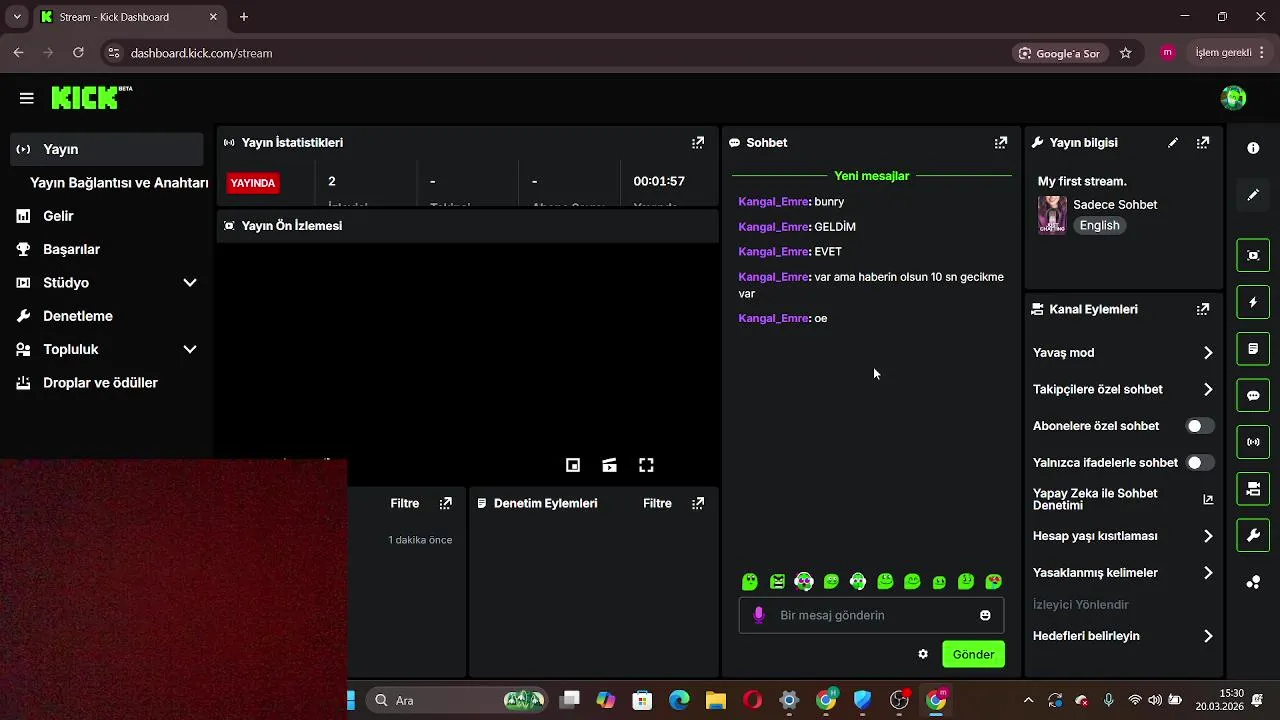
Task: Toggle the broadcast stats widget in the right sidebar
Action: [1253, 442]
